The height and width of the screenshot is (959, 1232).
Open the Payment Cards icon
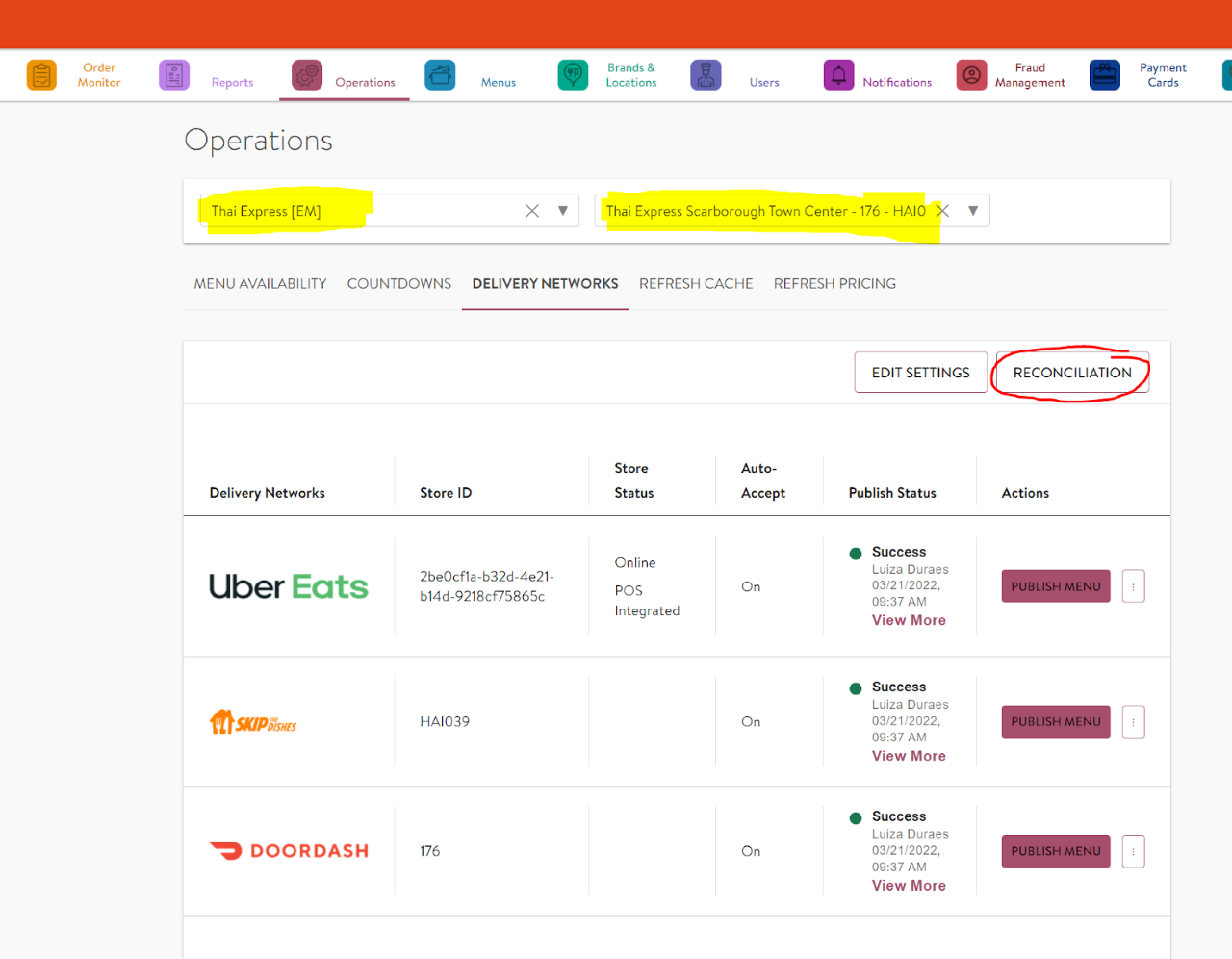tap(1104, 75)
